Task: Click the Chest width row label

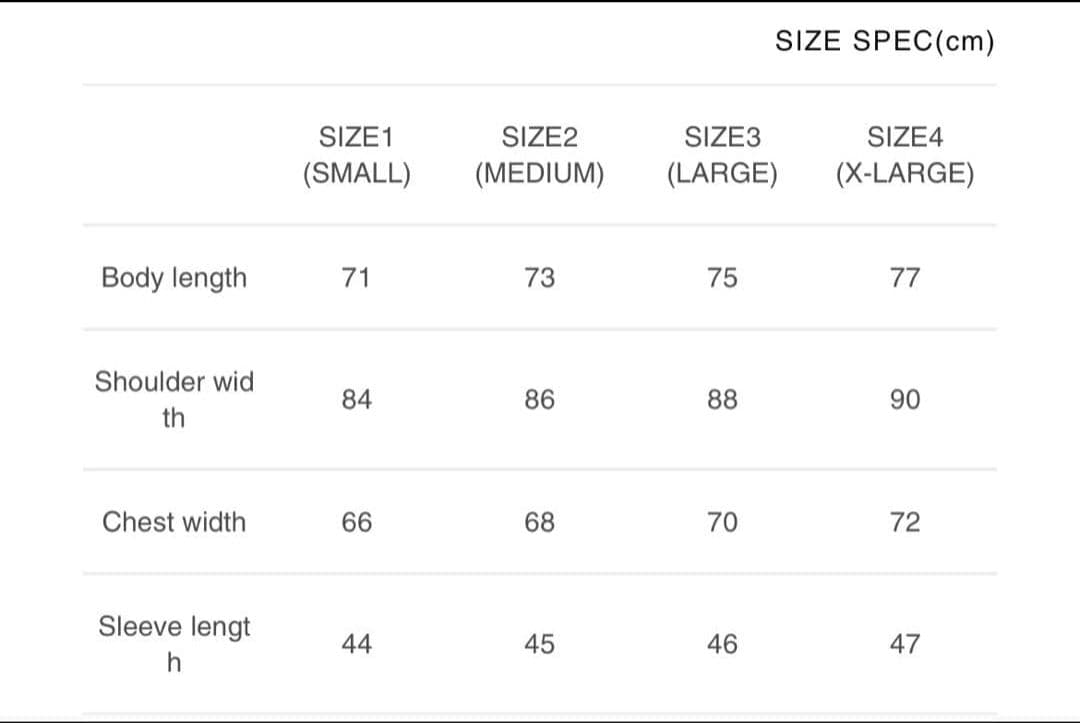Action: coord(174,522)
